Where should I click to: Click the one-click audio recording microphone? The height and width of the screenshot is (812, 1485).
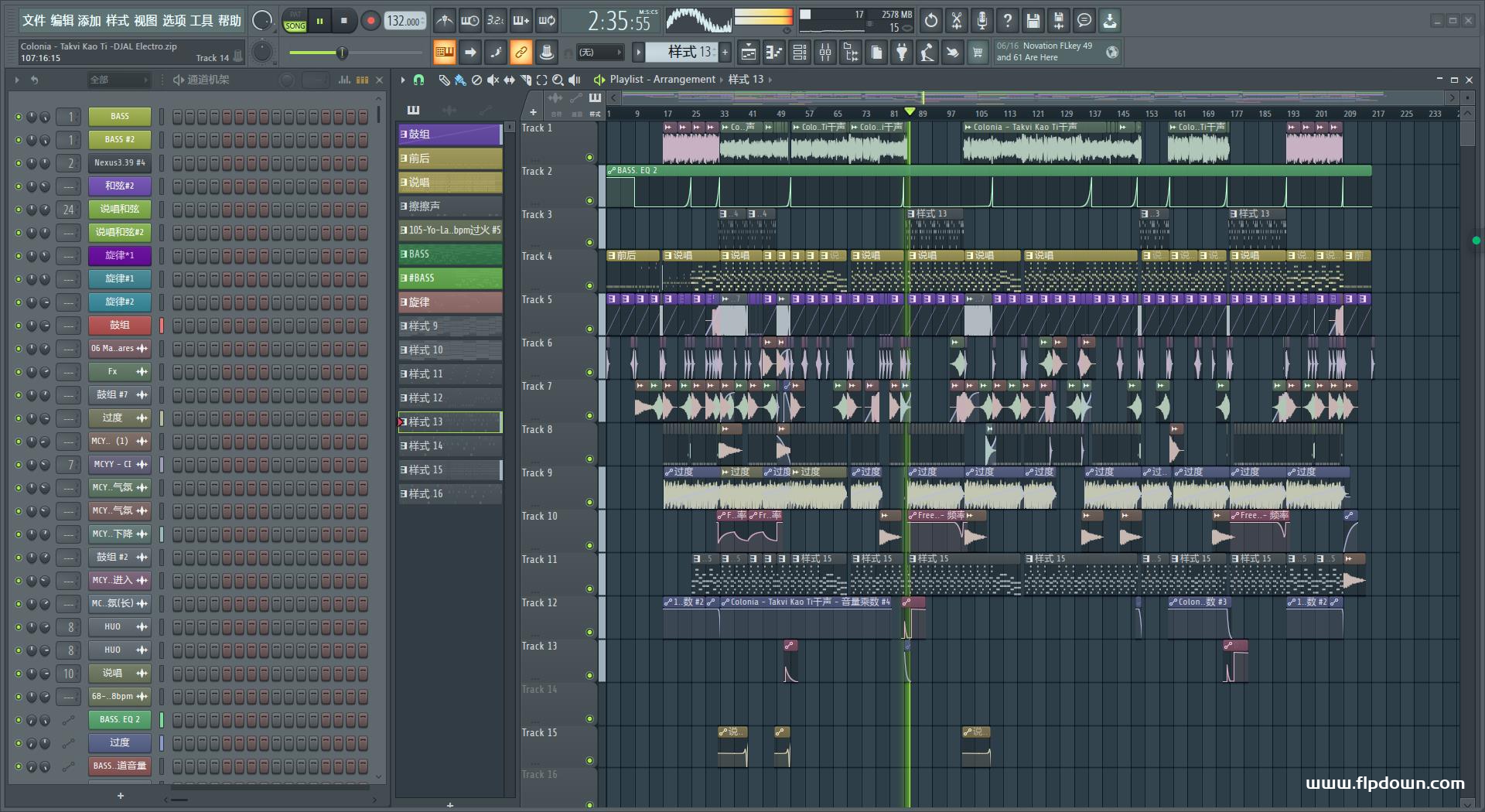coord(982,21)
